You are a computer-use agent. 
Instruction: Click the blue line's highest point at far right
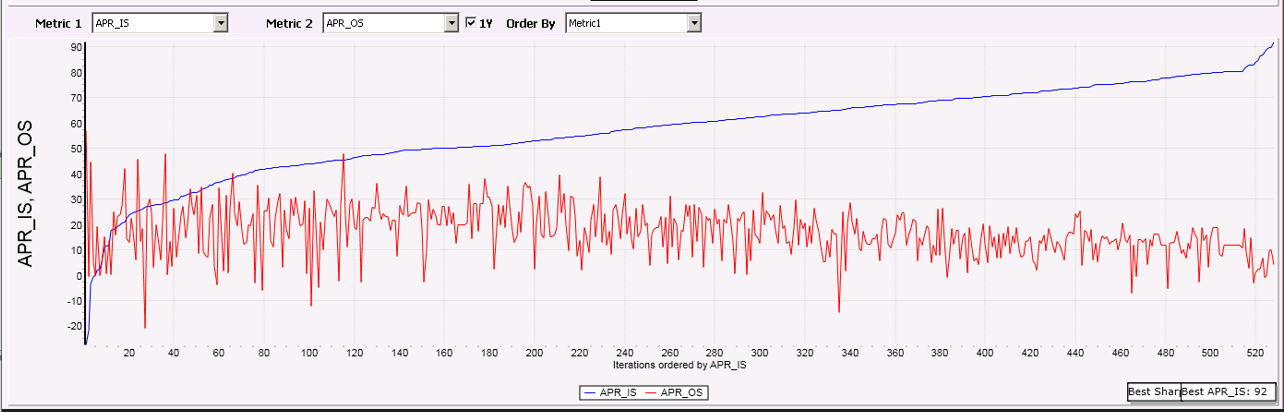(1272, 43)
